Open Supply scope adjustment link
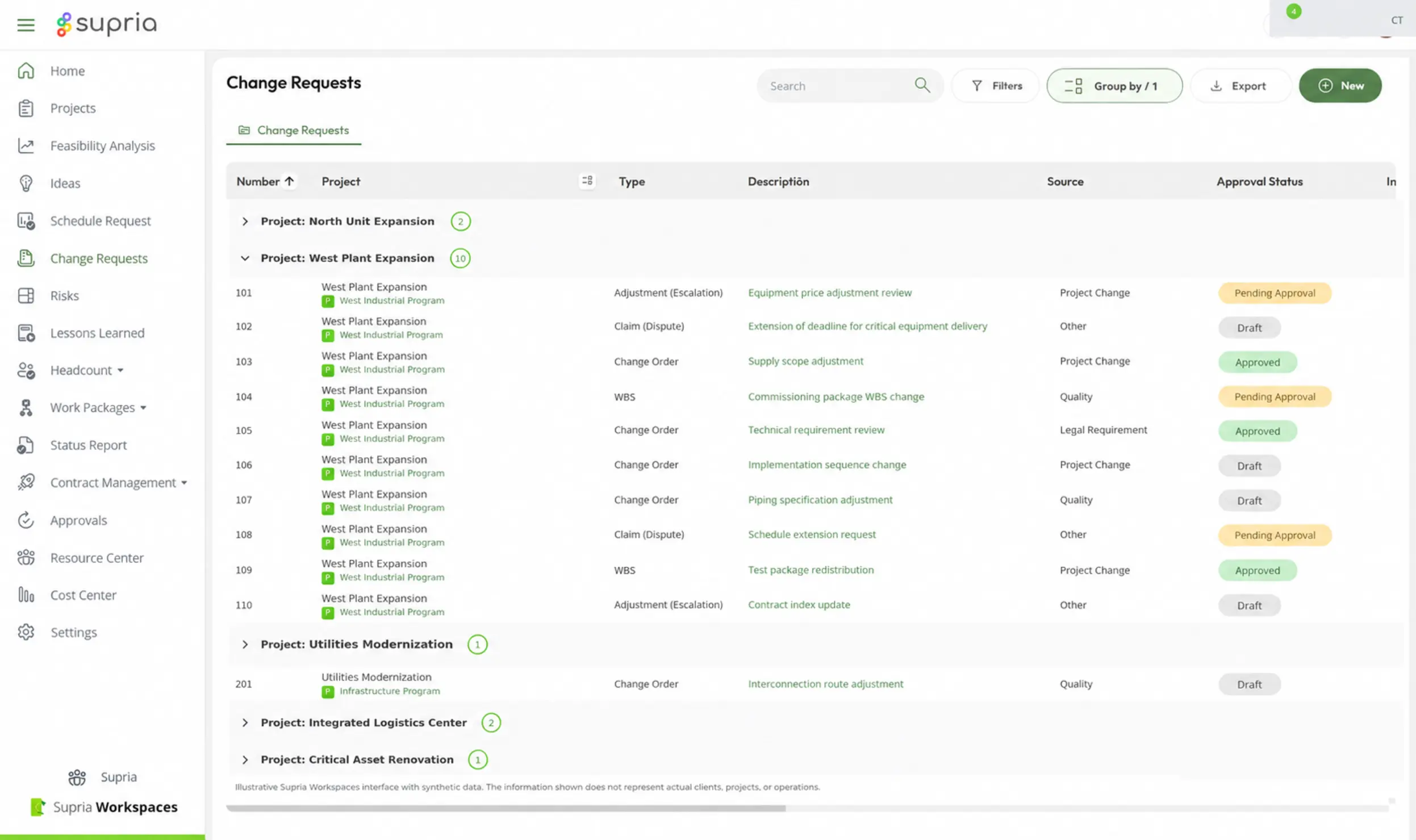Viewport: 1416px width, 840px height. (x=805, y=361)
